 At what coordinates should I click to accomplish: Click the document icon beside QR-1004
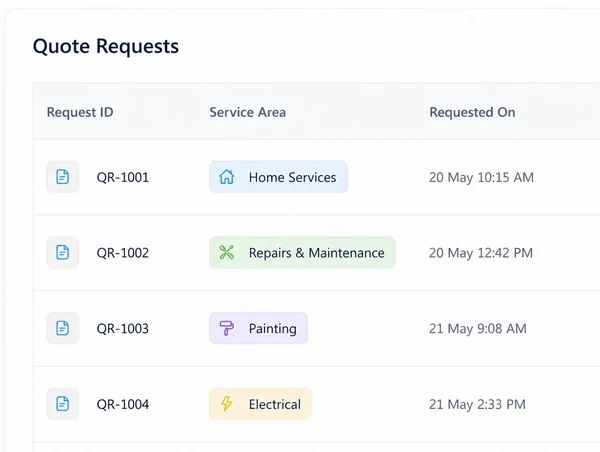click(62, 404)
